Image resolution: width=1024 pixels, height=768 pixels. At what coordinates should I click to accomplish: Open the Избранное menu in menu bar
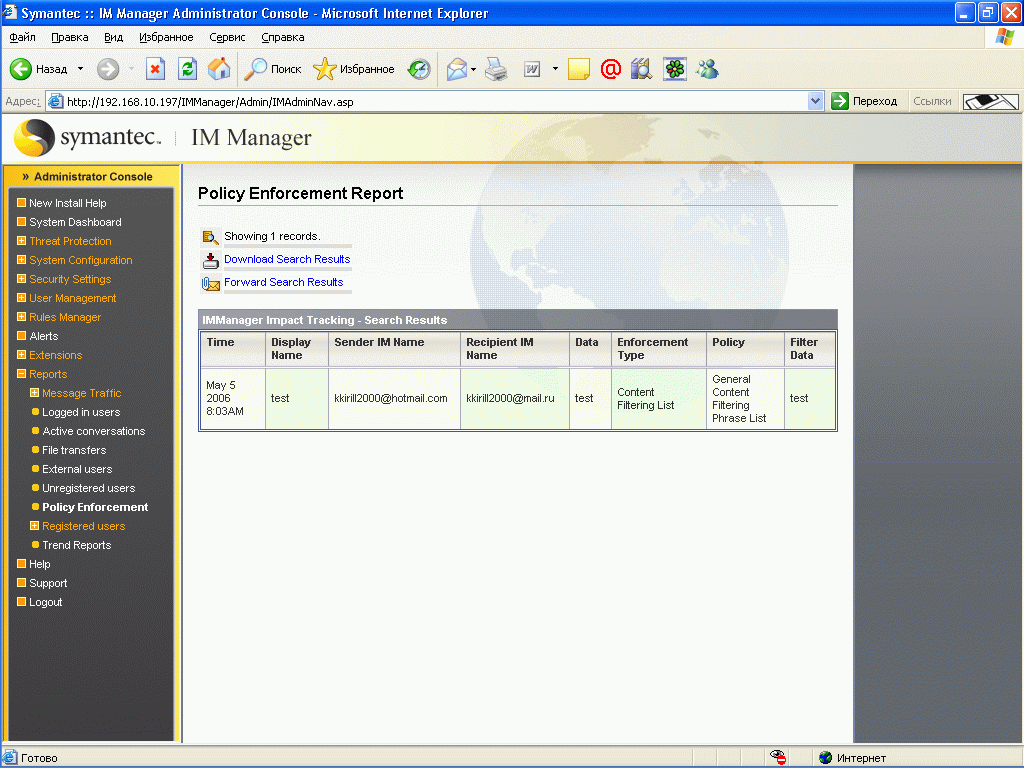166,37
